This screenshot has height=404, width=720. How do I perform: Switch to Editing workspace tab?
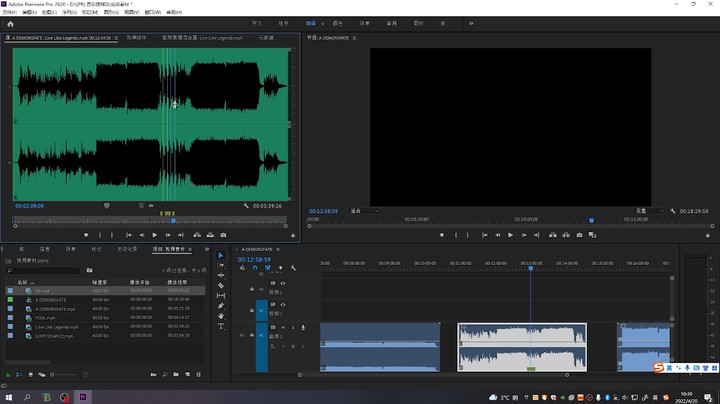(311, 23)
